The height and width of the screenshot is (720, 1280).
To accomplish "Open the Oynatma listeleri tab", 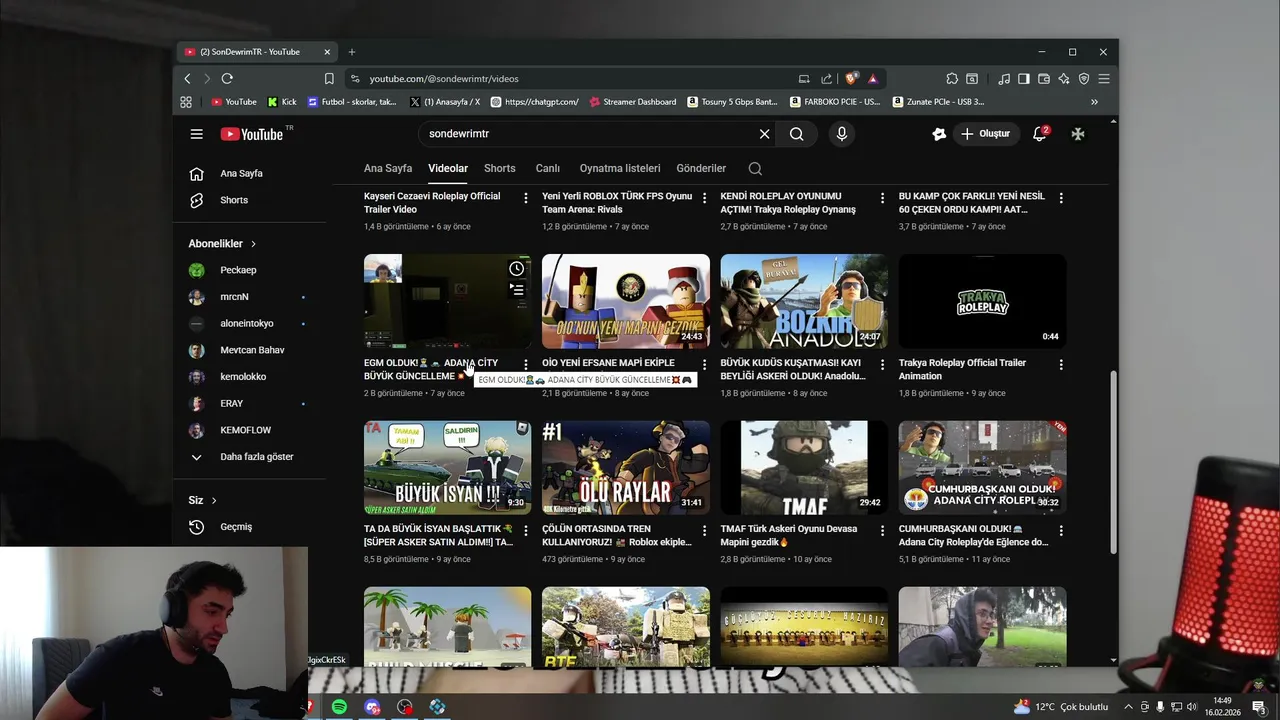I will (x=620, y=169).
